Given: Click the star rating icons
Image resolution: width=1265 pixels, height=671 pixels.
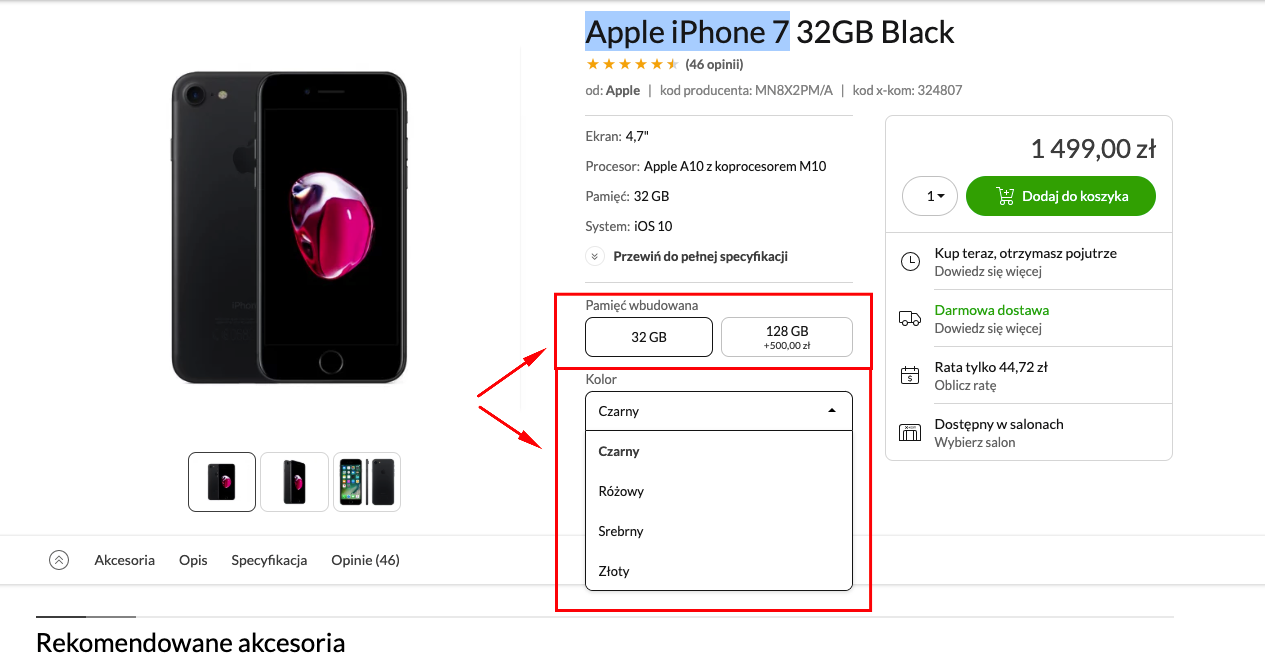Looking at the screenshot, I should [x=632, y=64].
